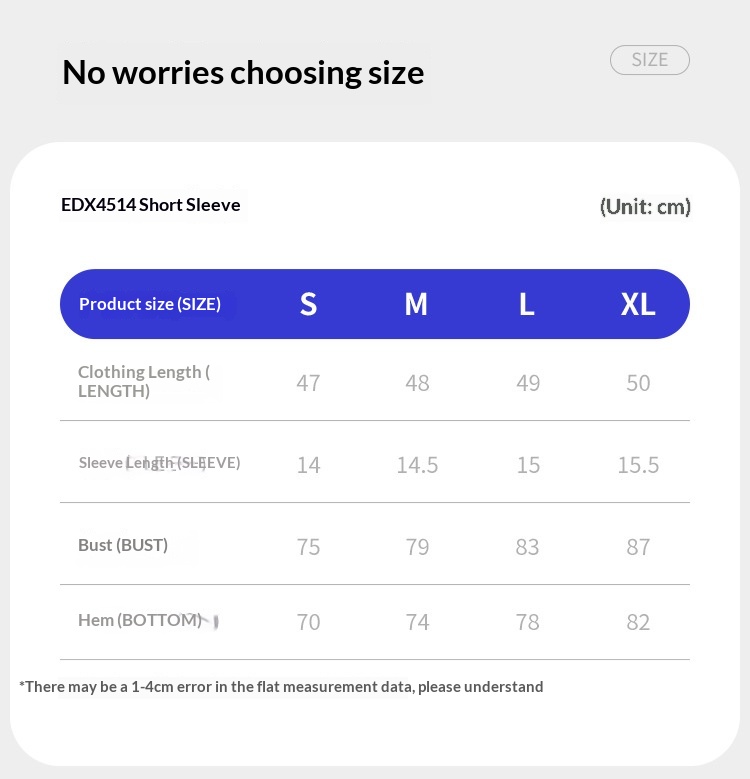The height and width of the screenshot is (779, 750).
Task: Click the EDX4514 Short Sleeve title
Action: (151, 205)
